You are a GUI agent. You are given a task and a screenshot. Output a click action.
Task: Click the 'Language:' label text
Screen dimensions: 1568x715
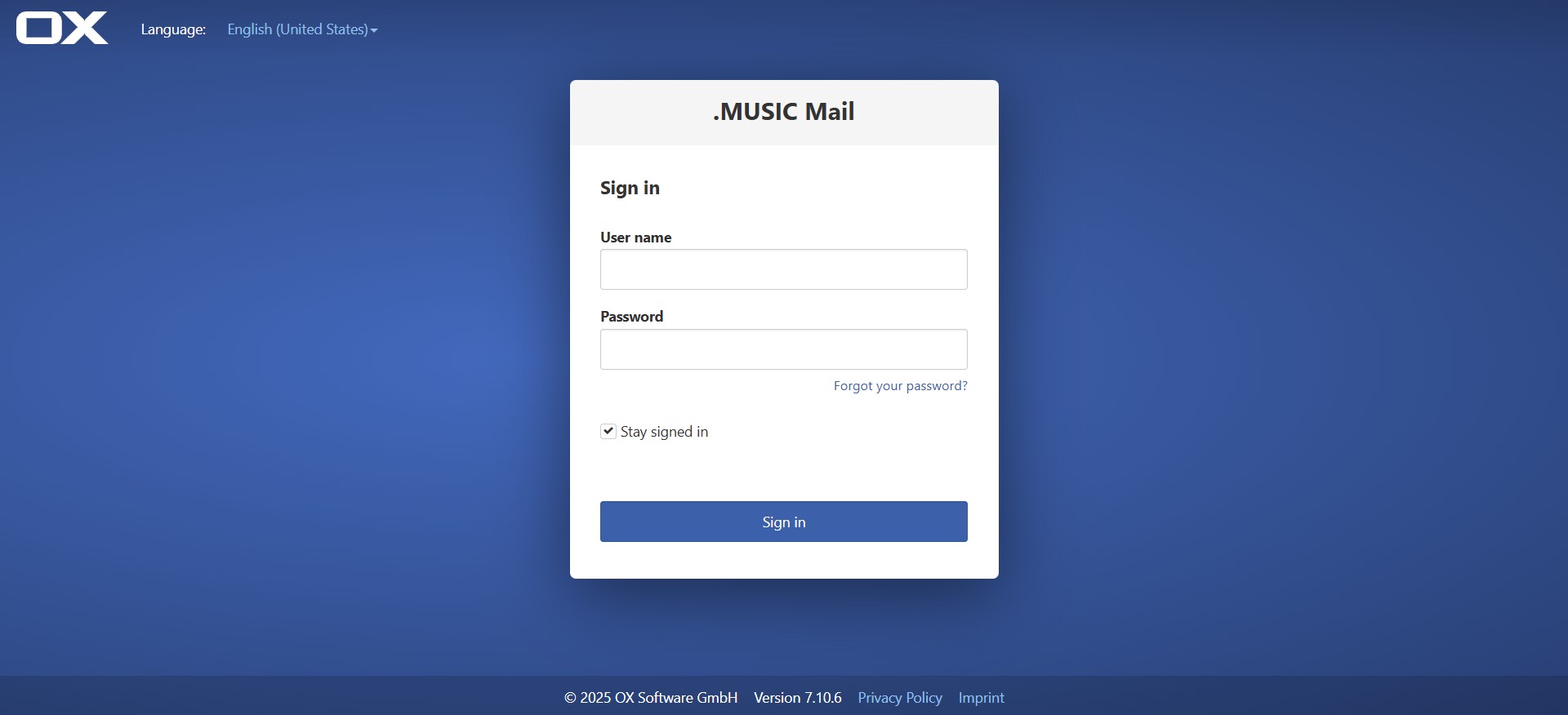point(173,29)
